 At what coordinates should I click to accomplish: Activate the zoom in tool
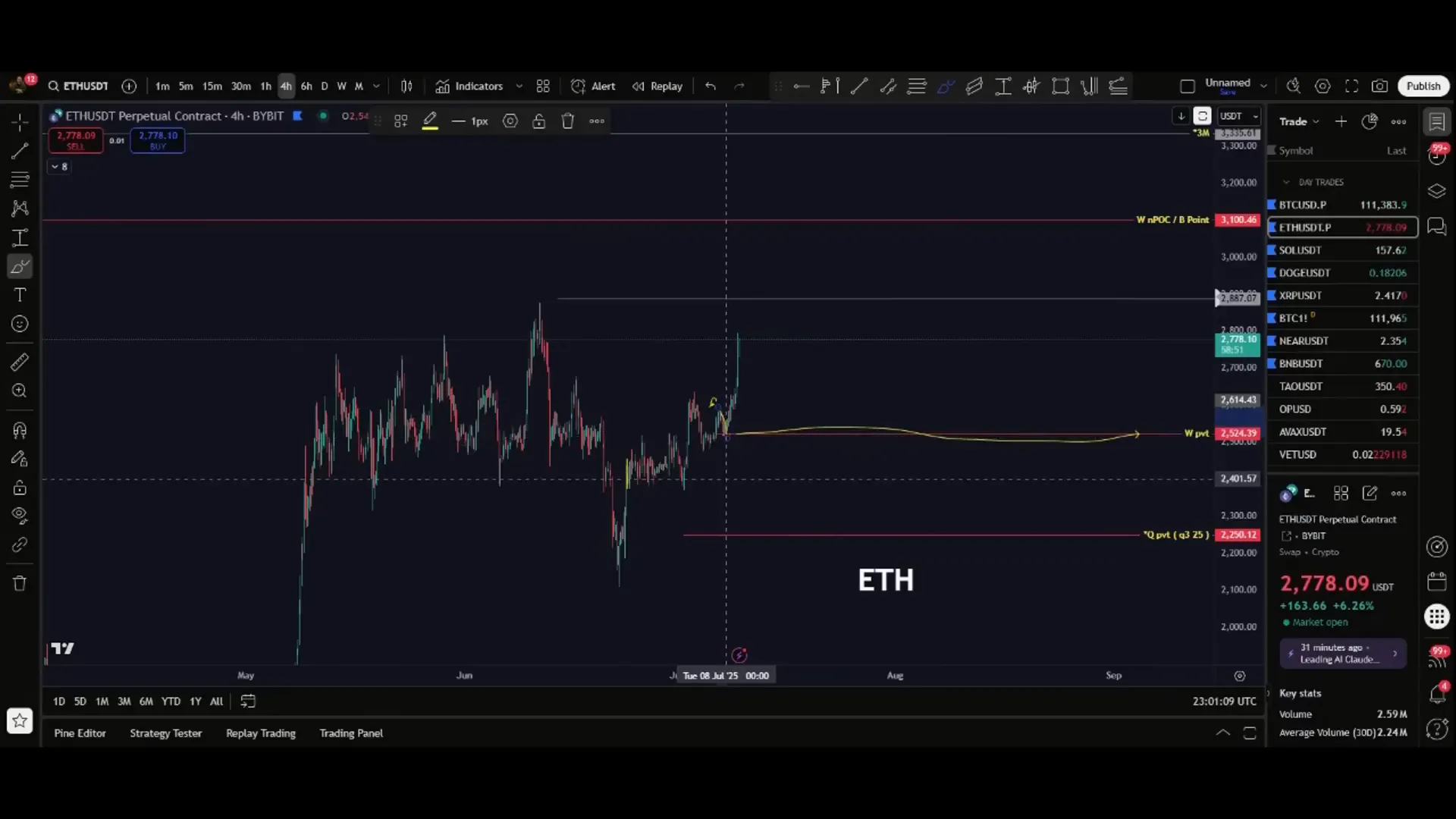point(20,391)
